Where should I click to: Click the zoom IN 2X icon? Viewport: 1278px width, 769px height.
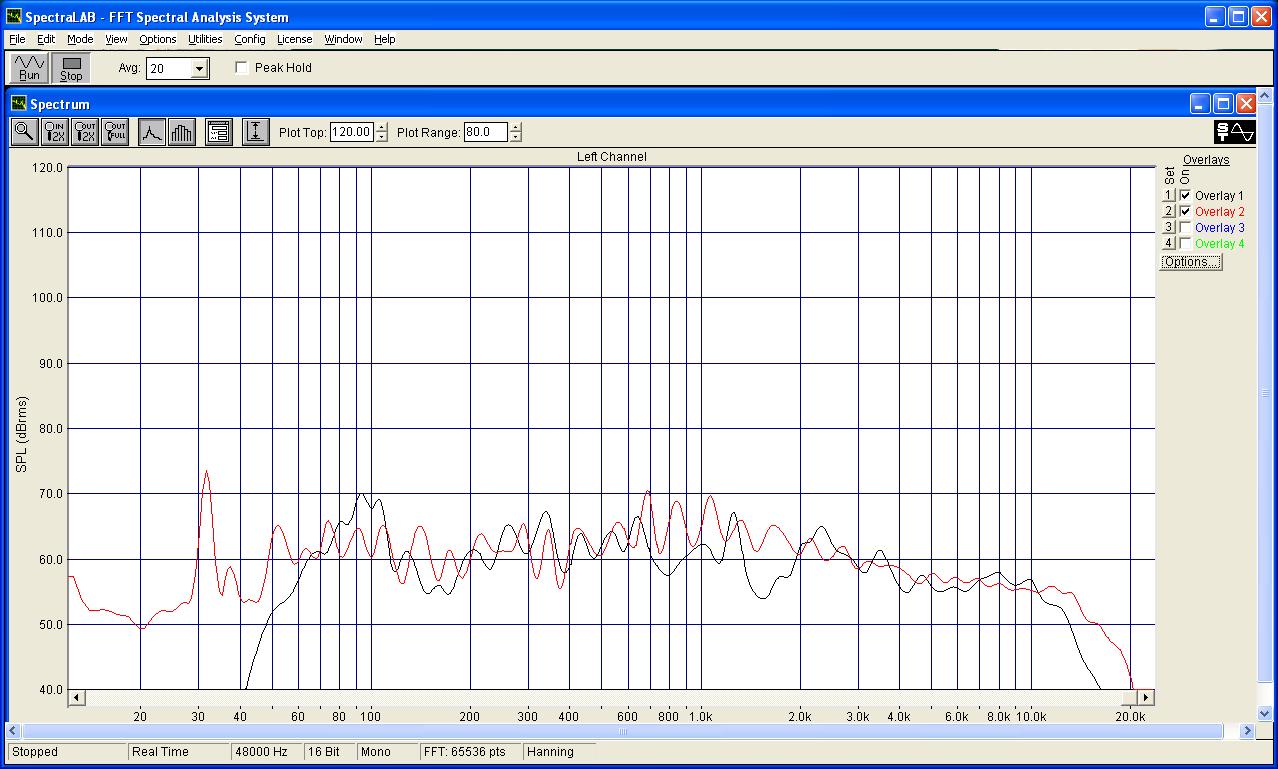[x=55, y=132]
